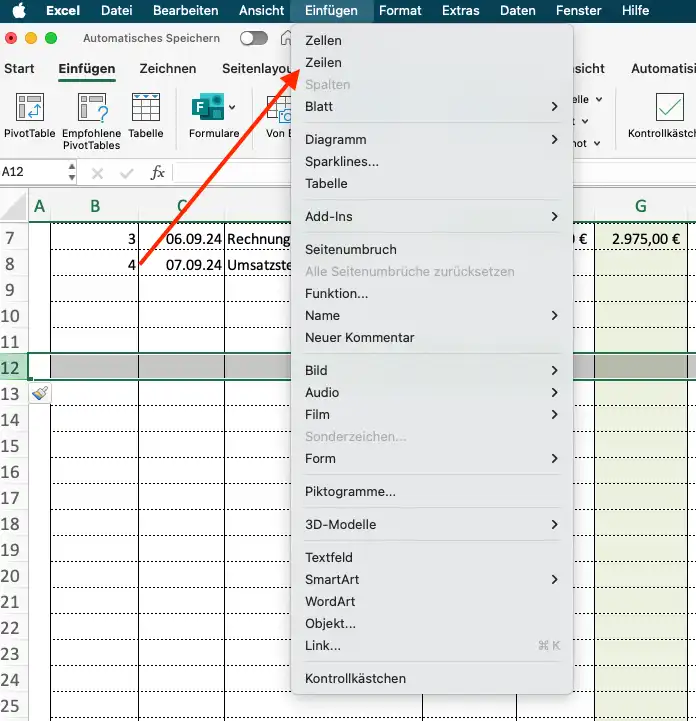
Task: Select Neuer Kommentar menu entry
Action: (432, 338)
